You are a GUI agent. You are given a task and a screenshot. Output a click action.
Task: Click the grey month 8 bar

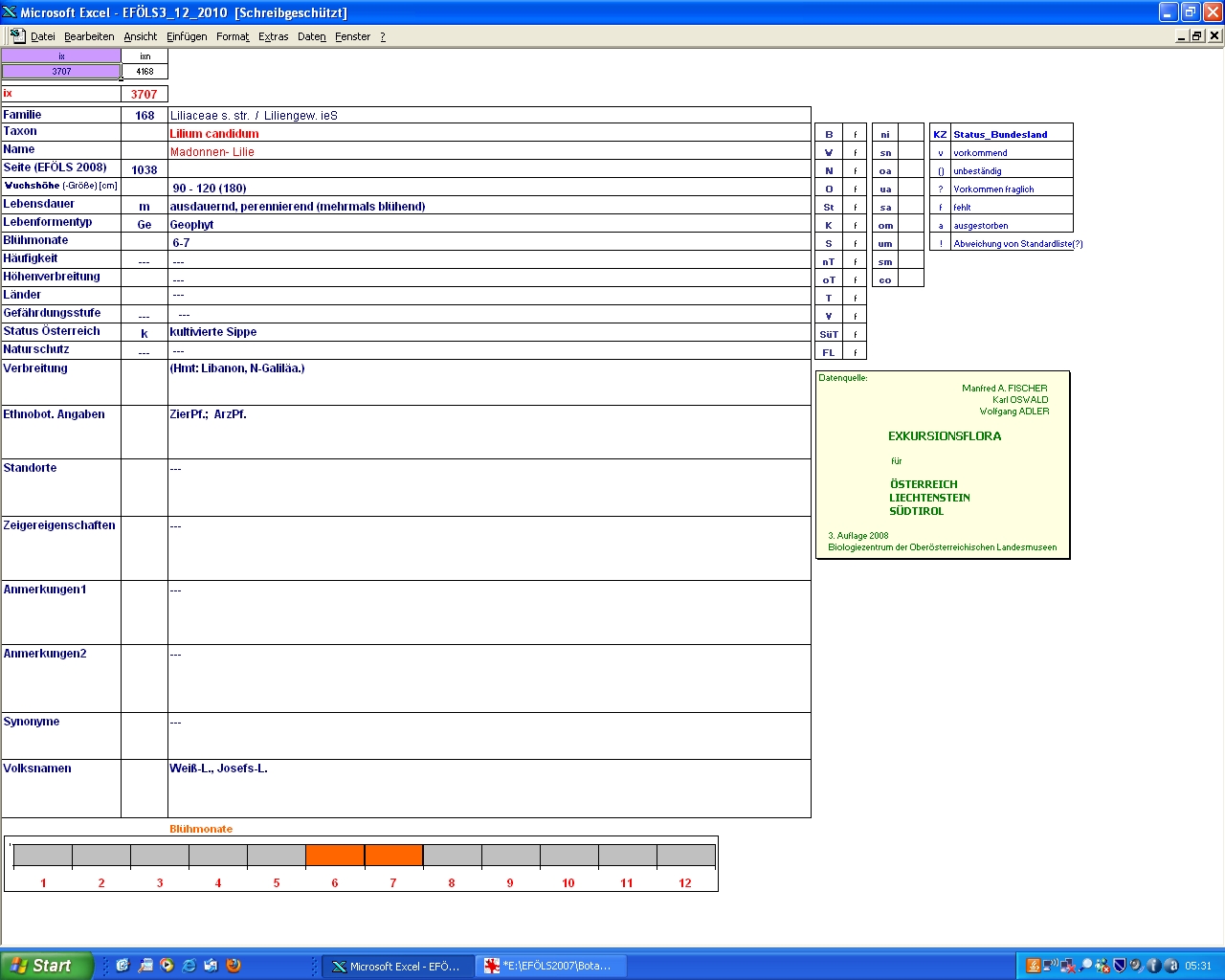452,856
